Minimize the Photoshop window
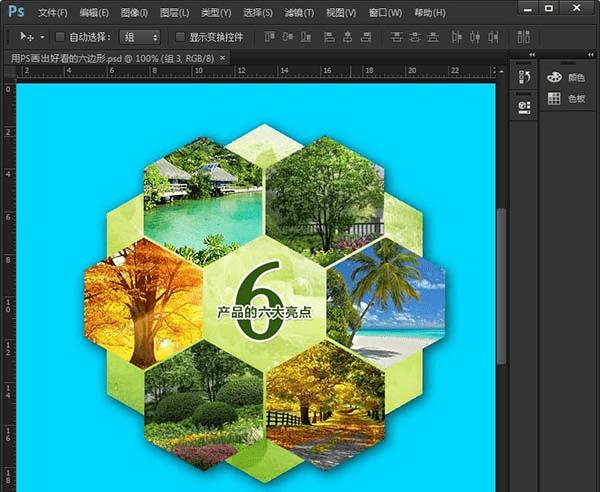 pos(528,8)
